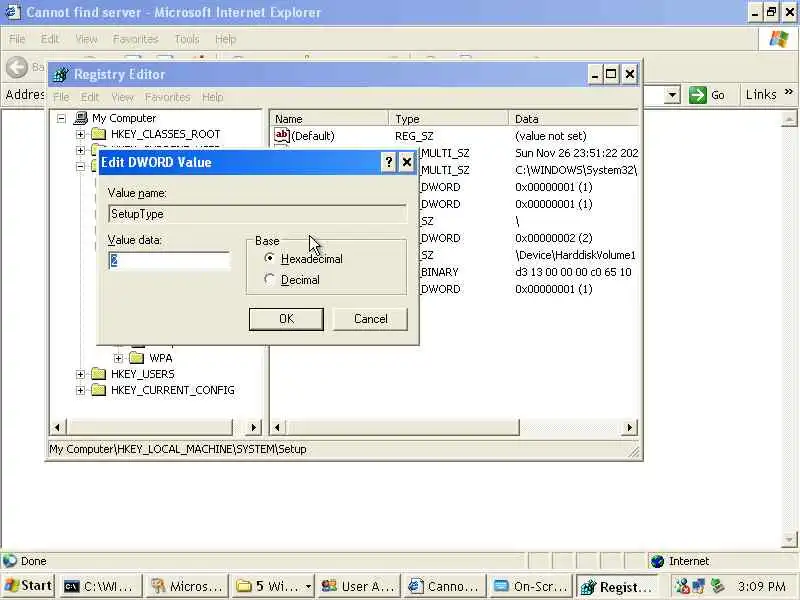Expand HKEY_USERS key

click(x=80, y=374)
